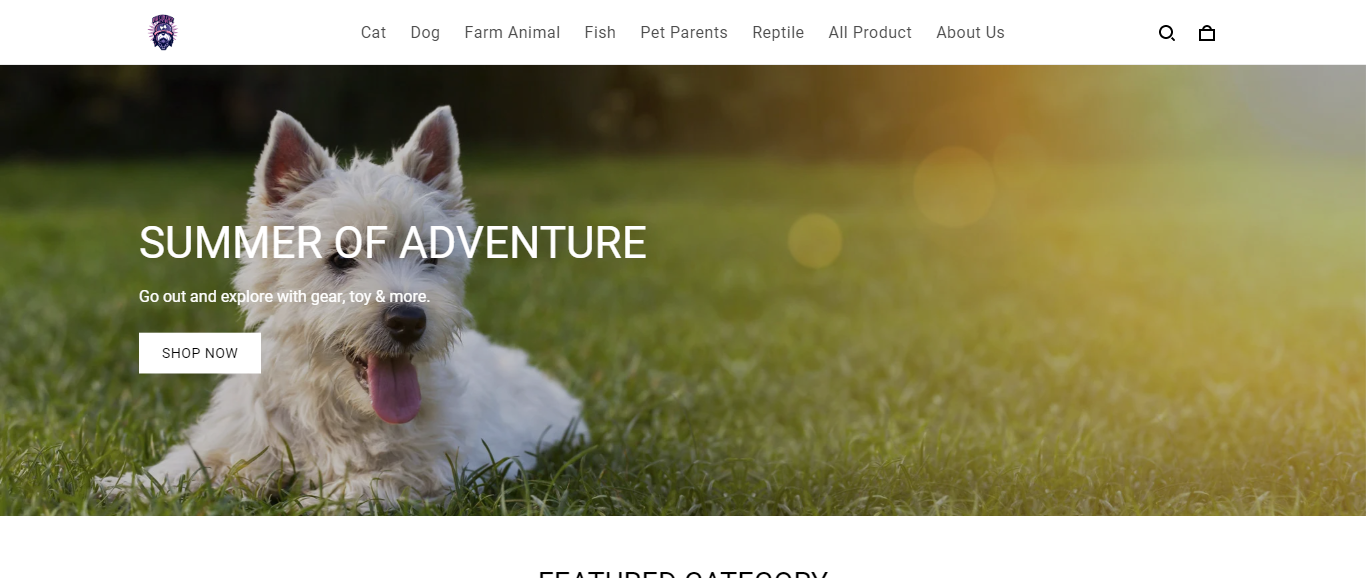Click the SHOP NOW button
The width and height of the screenshot is (1366, 578).
click(200, 353)
